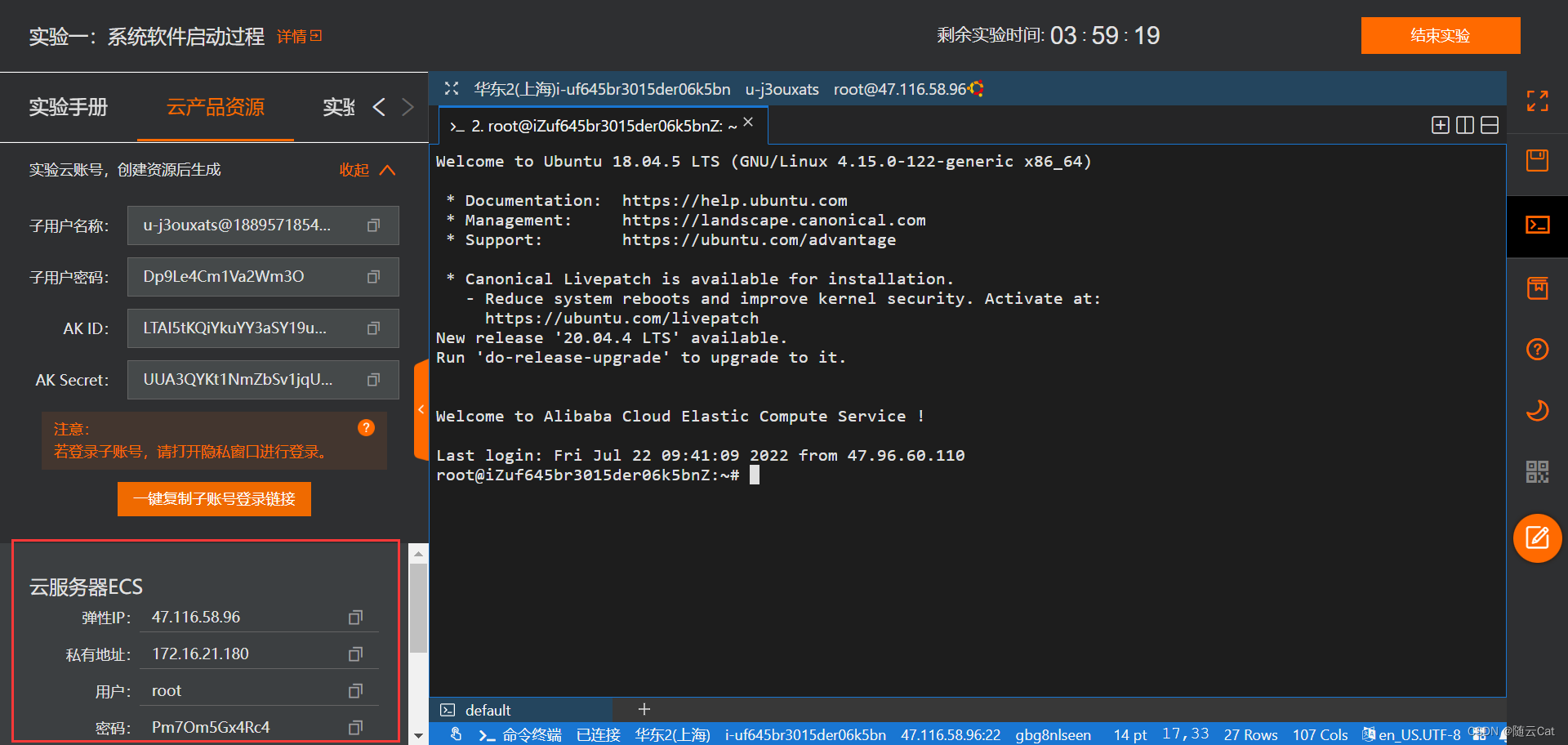This screenshot has width=1568, height=745.
Task: Add a new session next to default
Action: click(644, 709)
